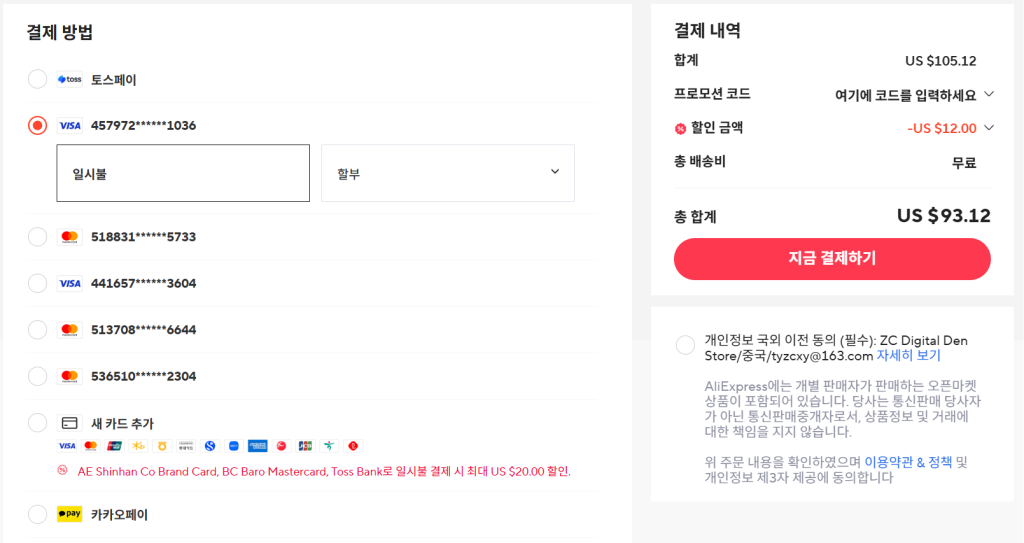Click the Visa icon beside card 1036
The image size is (1024, 543).
coord(69,126)
